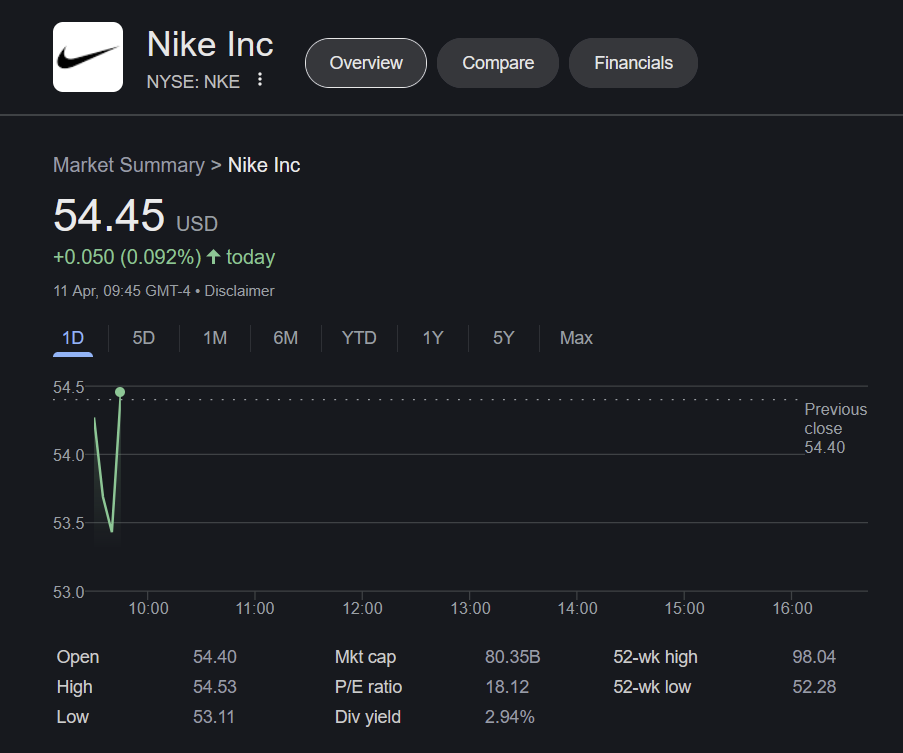Image resolution: width=903 pixels, height=753 pixels.
Task: Click the 52-wk high label
Action: coord(655,657)
